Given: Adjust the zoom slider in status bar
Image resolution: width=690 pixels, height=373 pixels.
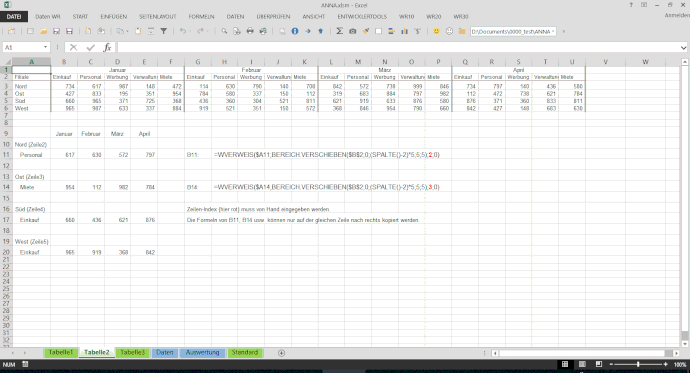Looking at the screenshot, I should tap(638, 364).
